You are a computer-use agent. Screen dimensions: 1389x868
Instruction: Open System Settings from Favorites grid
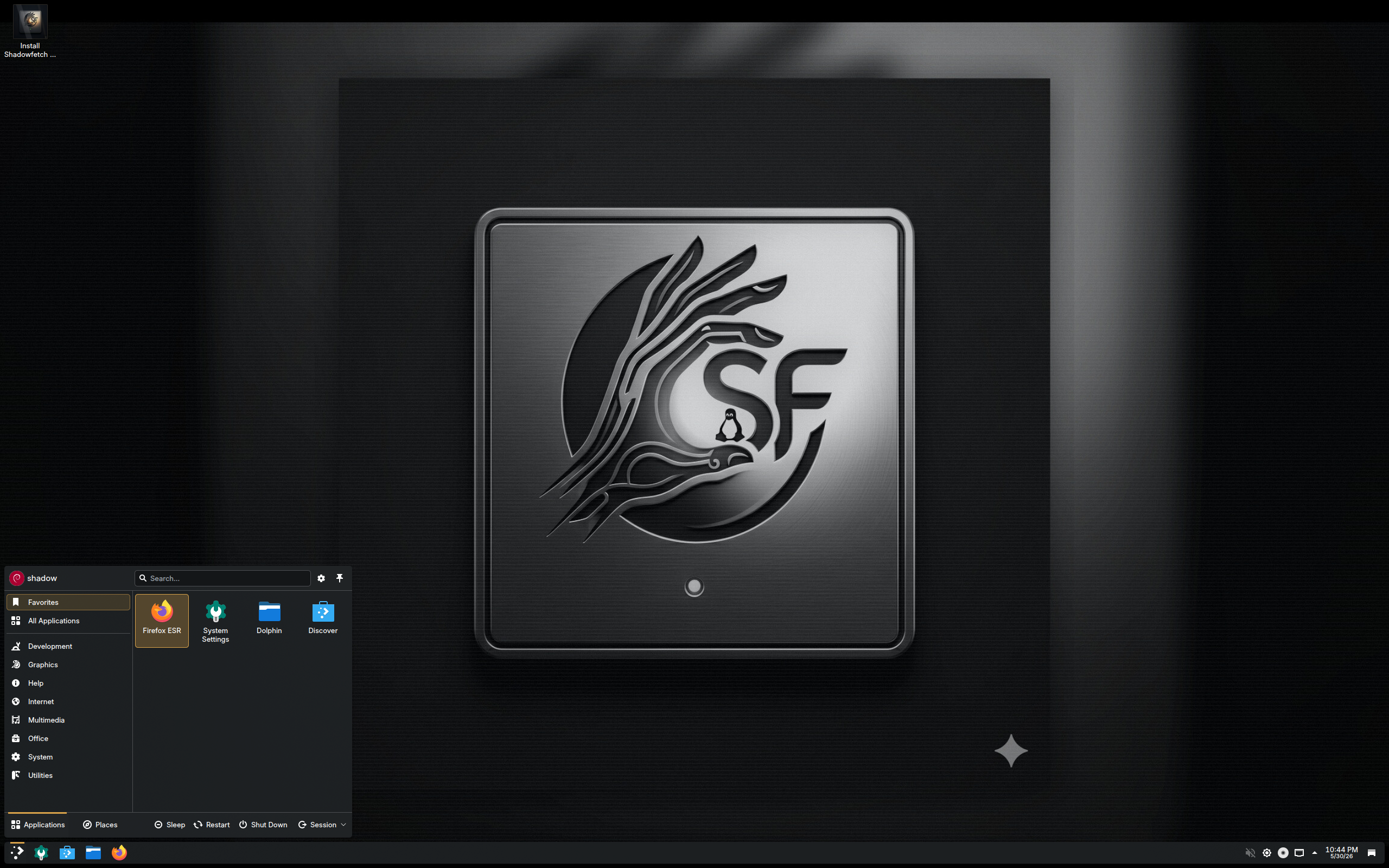point(215,620)
